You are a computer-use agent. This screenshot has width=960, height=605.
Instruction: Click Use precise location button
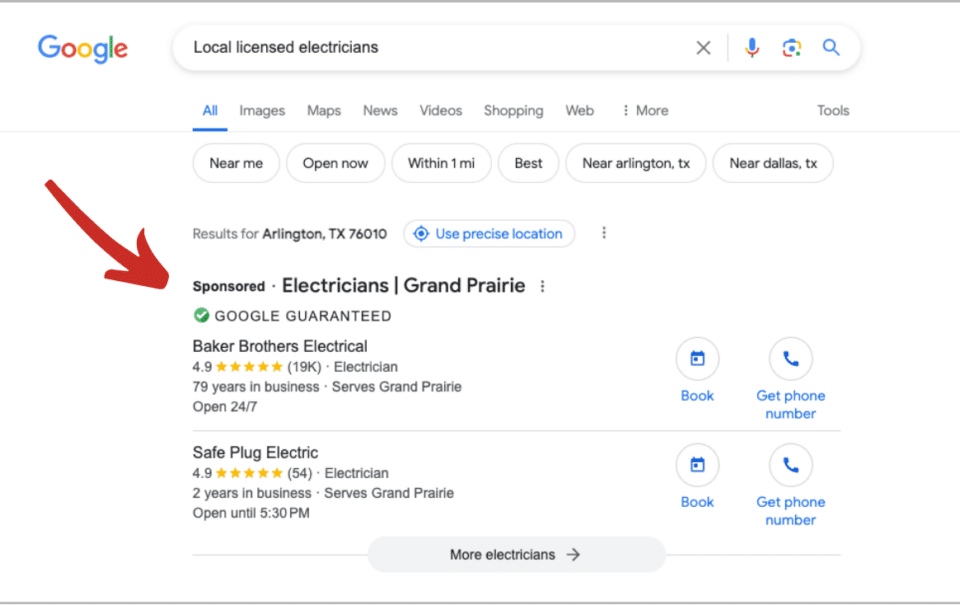pos(489,234)
